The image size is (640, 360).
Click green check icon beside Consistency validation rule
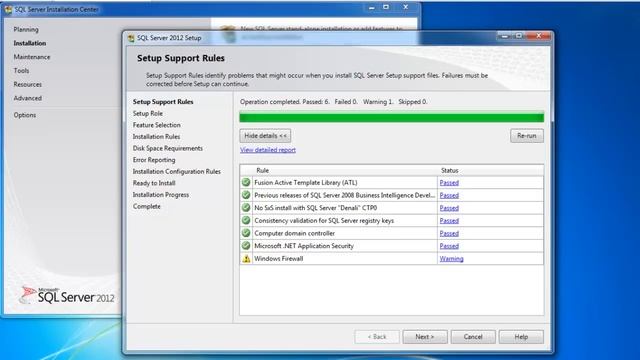pos(246,220)
